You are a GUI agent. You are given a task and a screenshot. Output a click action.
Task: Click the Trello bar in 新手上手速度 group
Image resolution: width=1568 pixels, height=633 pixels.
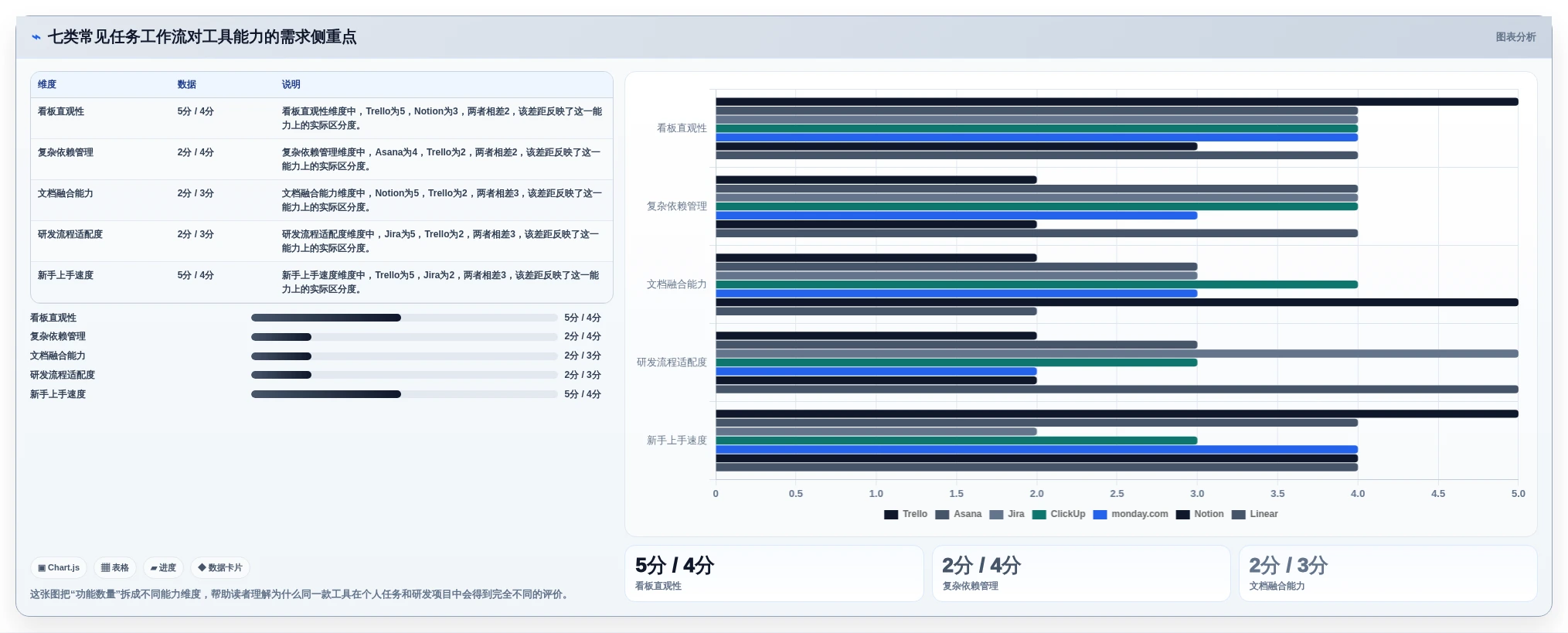click(1117, 413)
